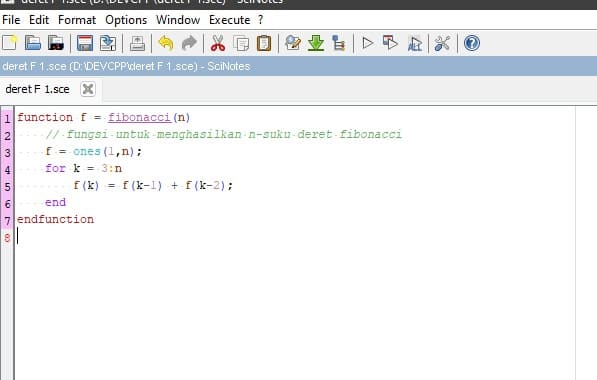Close the deret F 1.sce tab
597x380 pixels.
[88, 89]
